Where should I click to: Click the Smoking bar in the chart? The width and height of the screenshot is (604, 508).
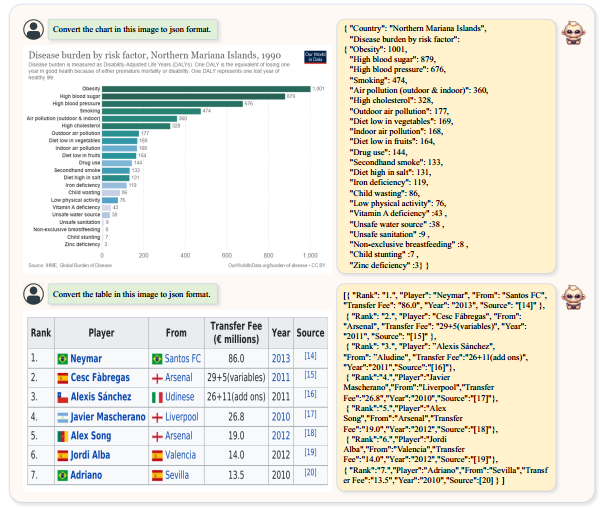click(151, 111)
